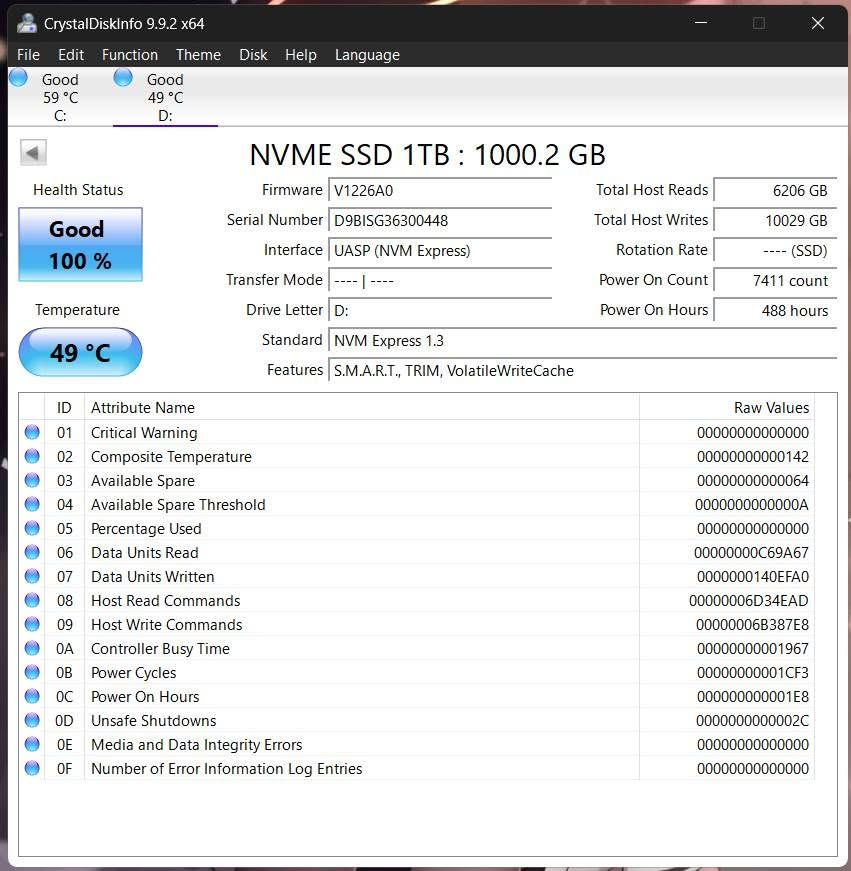851x871 pixels.
Task: Click the ID column header
Action: pos(64,408)
